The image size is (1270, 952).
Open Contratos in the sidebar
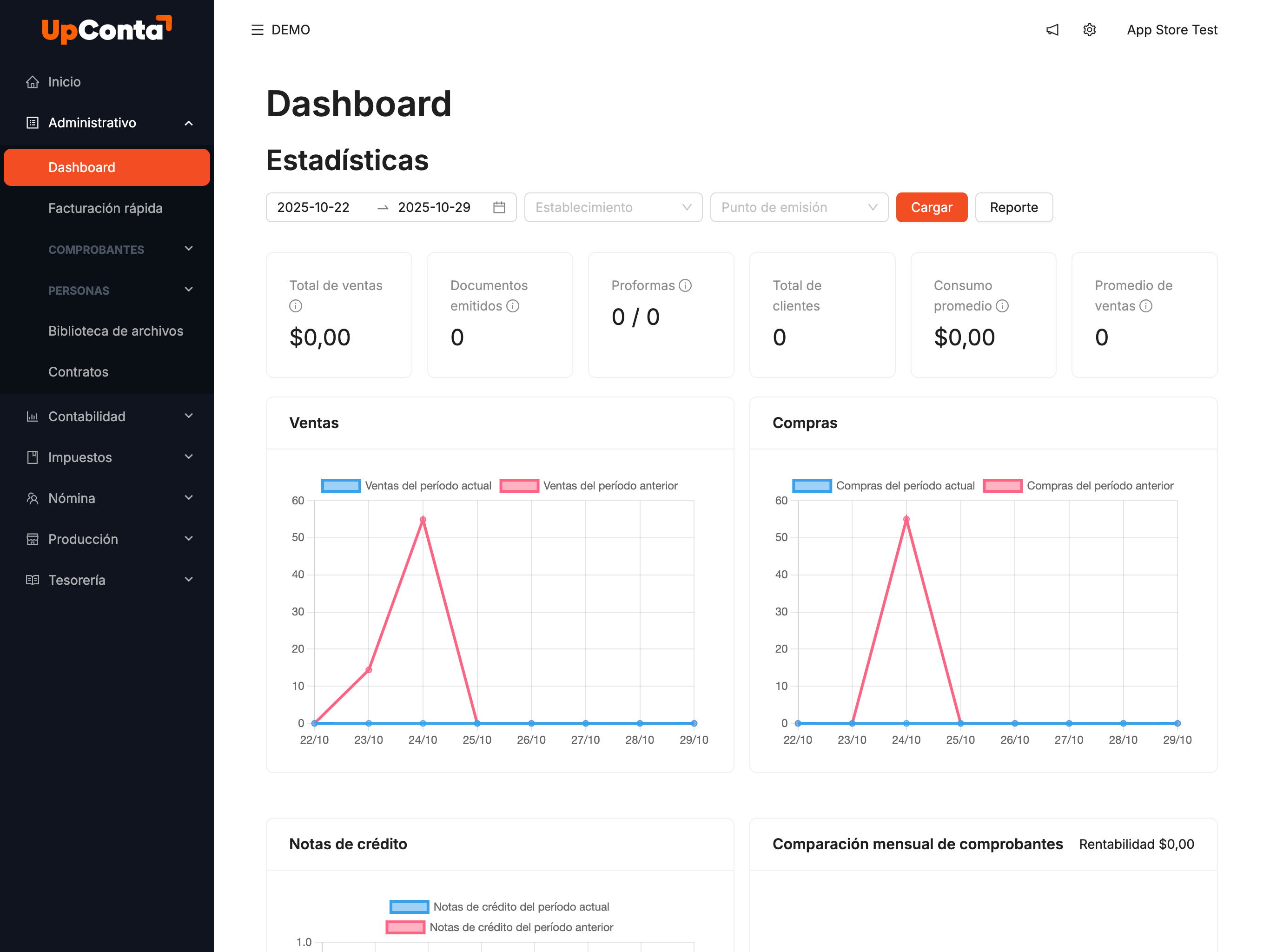(x=107, y=372)
